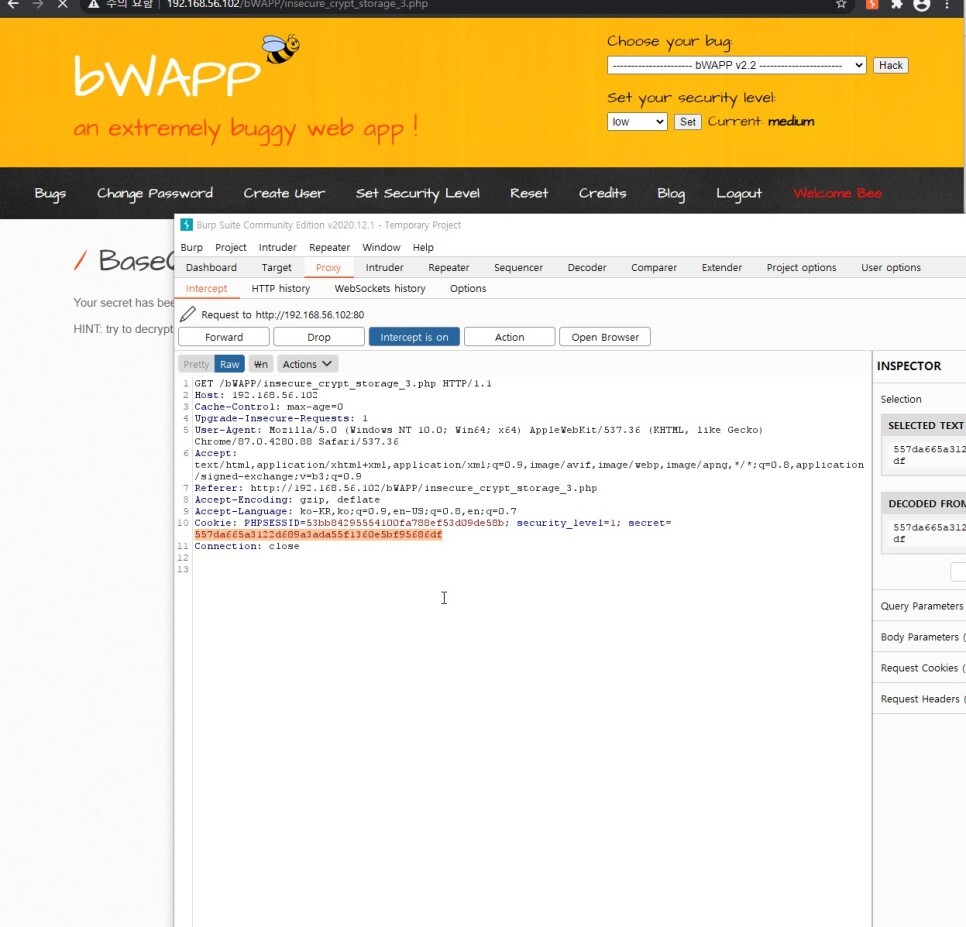Switch to the Dashboard tab
The width and height of the screenshot is (966, 927).
pyautogui.click(x=211, y=267)
